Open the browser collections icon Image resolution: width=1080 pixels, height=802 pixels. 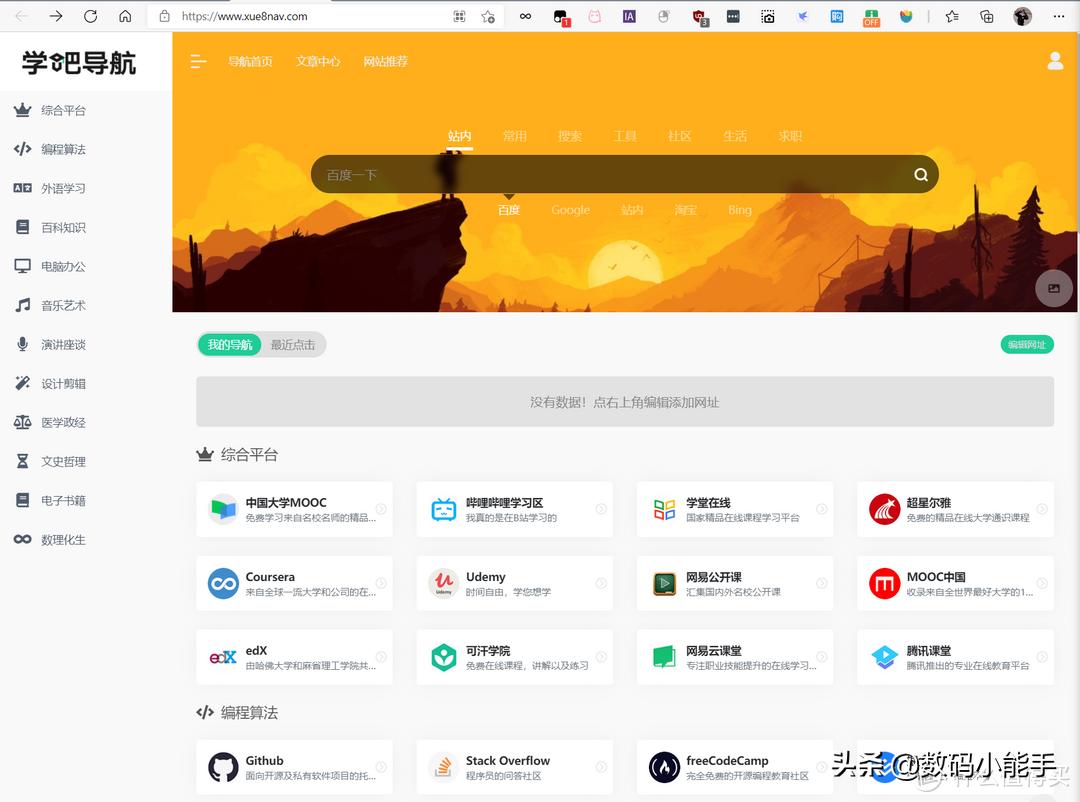pos(986,16)
